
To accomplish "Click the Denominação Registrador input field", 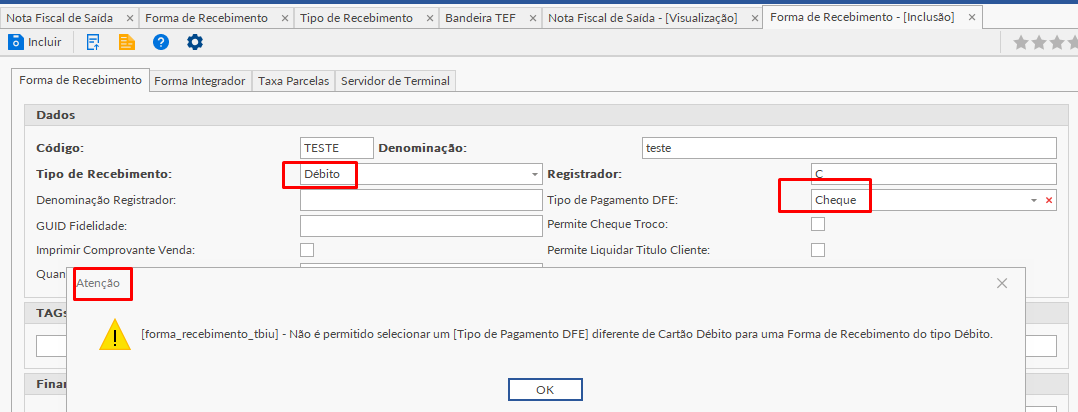I will [421, 200].
